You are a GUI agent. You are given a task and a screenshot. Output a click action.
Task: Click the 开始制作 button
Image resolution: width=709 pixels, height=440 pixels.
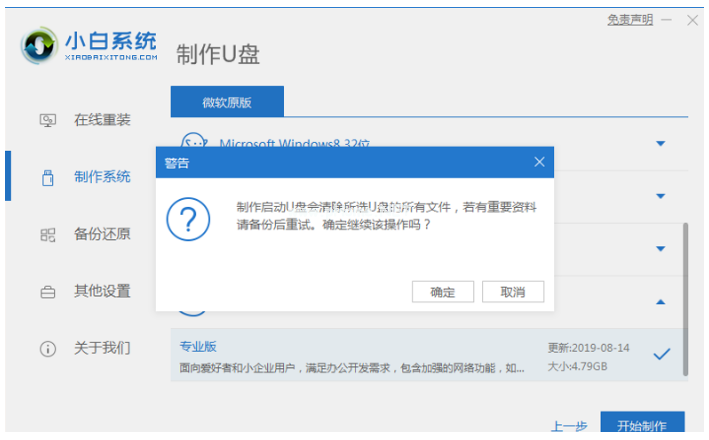(642, 424)
